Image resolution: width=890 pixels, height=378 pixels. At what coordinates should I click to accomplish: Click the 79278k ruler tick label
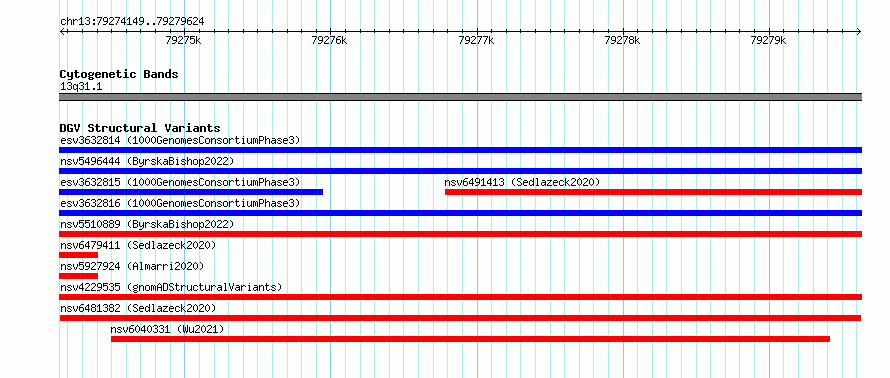coord(622,40)
